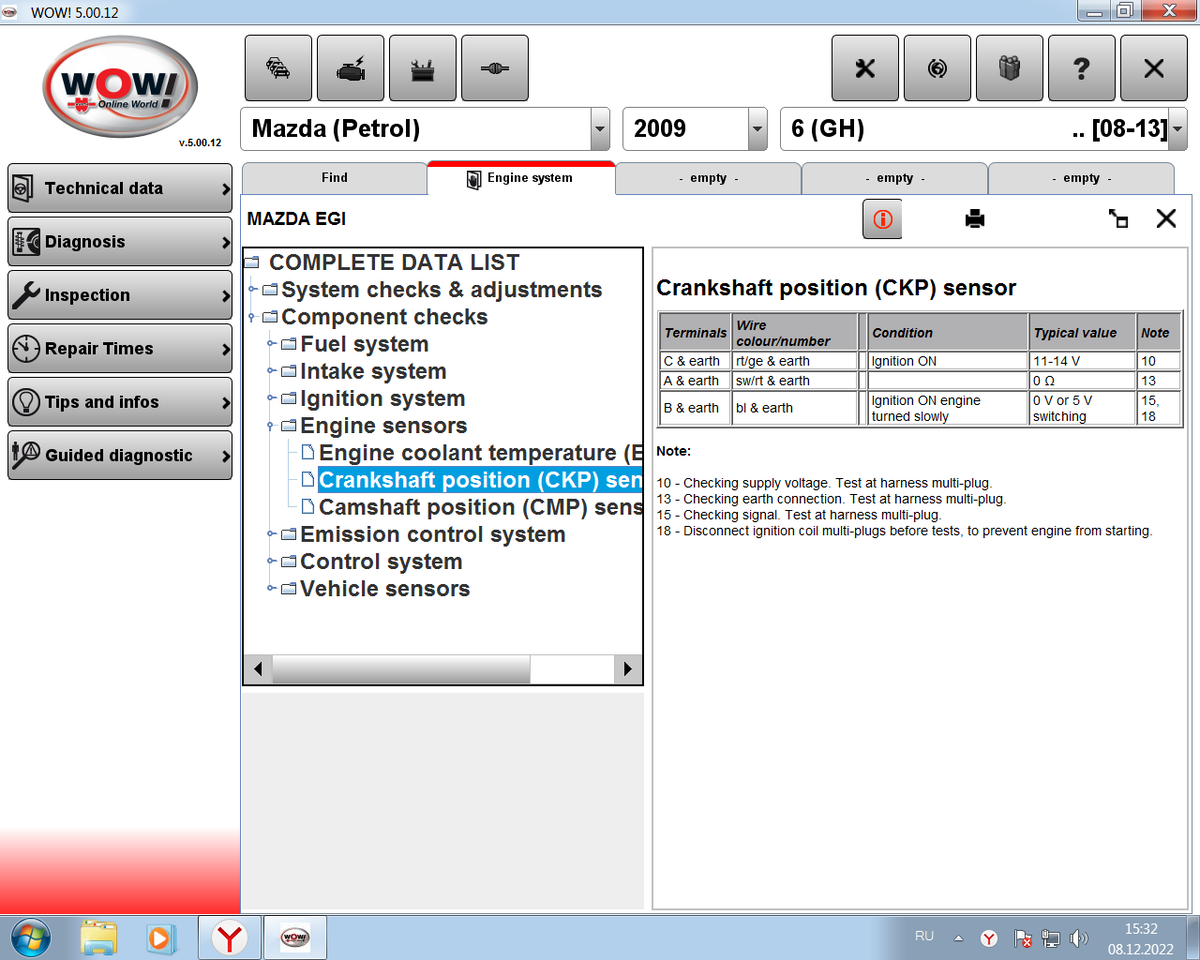The height and width of the screenshot is (960, 1200).
Task: Open the network icon in system tray
Action: (1050, 939)
